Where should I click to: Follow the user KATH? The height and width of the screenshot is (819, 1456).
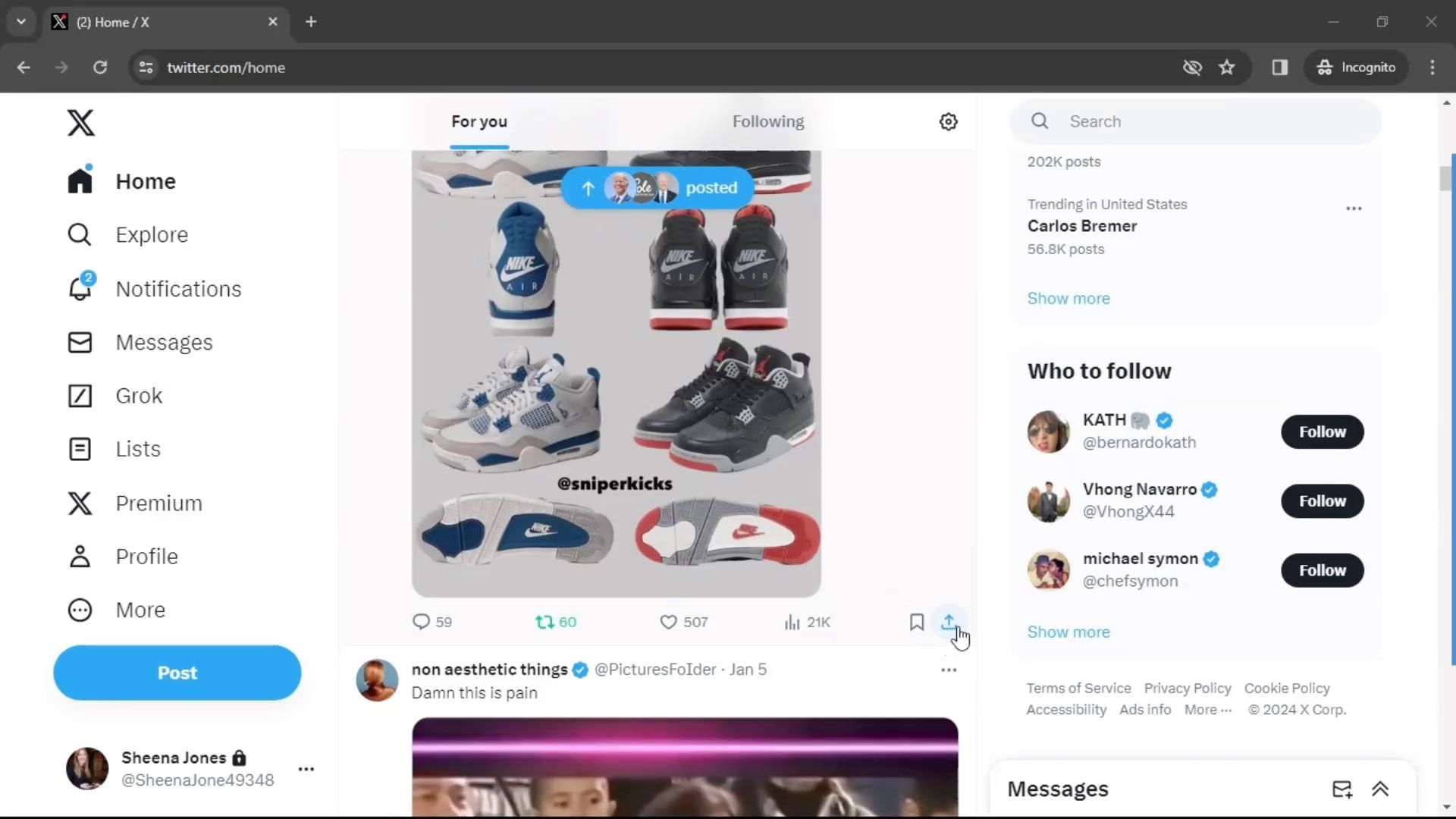pyautogui.click(x=1321, y=431)
